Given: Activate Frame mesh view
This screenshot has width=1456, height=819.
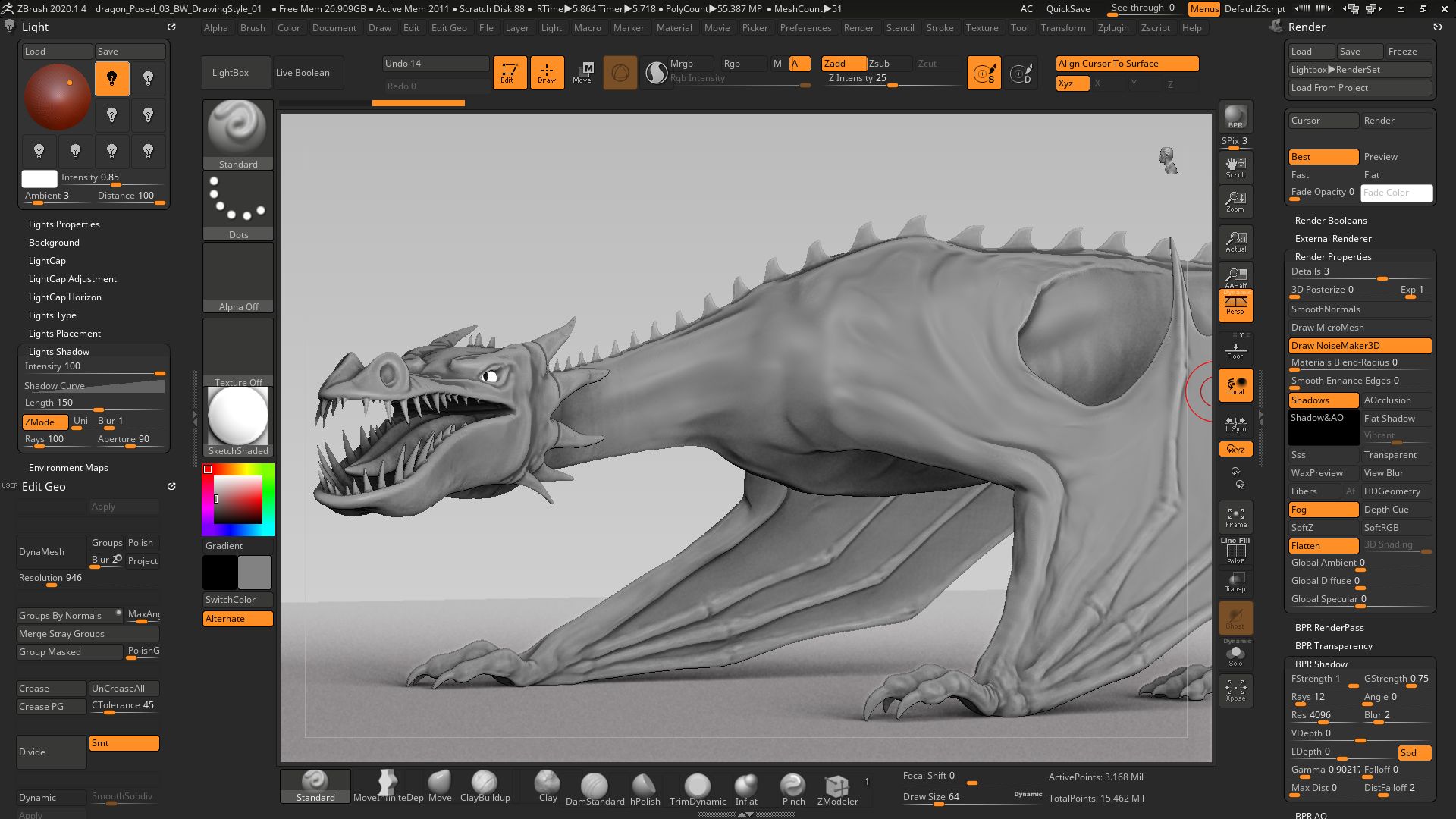Looking at the screenshot, I should point(1235,516).
